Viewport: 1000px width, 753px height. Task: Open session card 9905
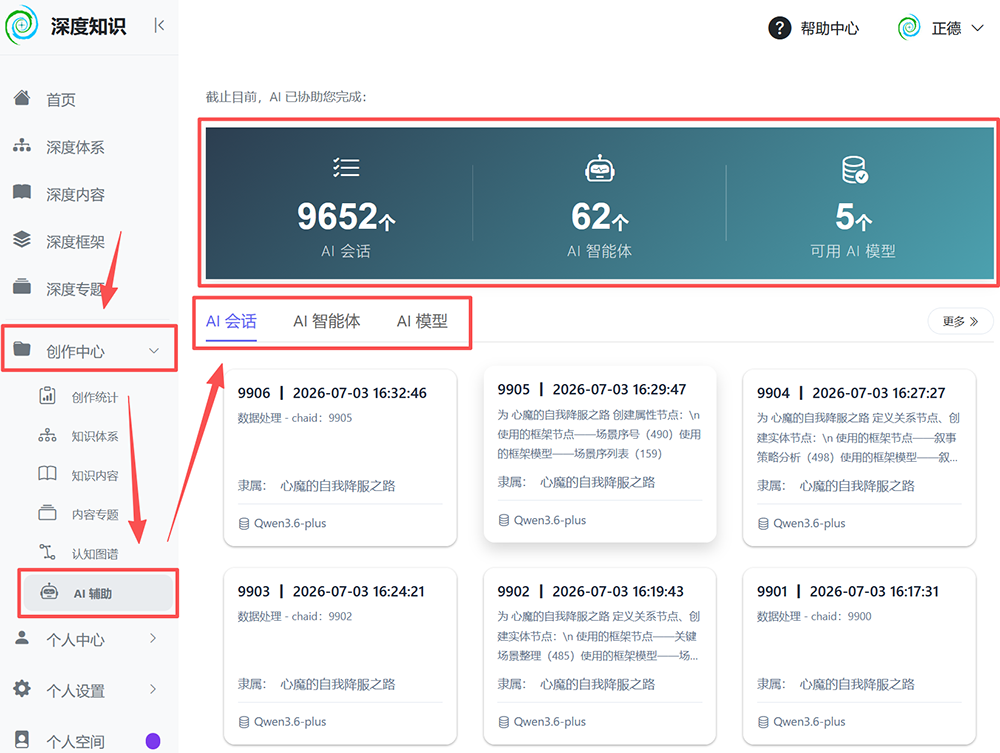point(599,454)
